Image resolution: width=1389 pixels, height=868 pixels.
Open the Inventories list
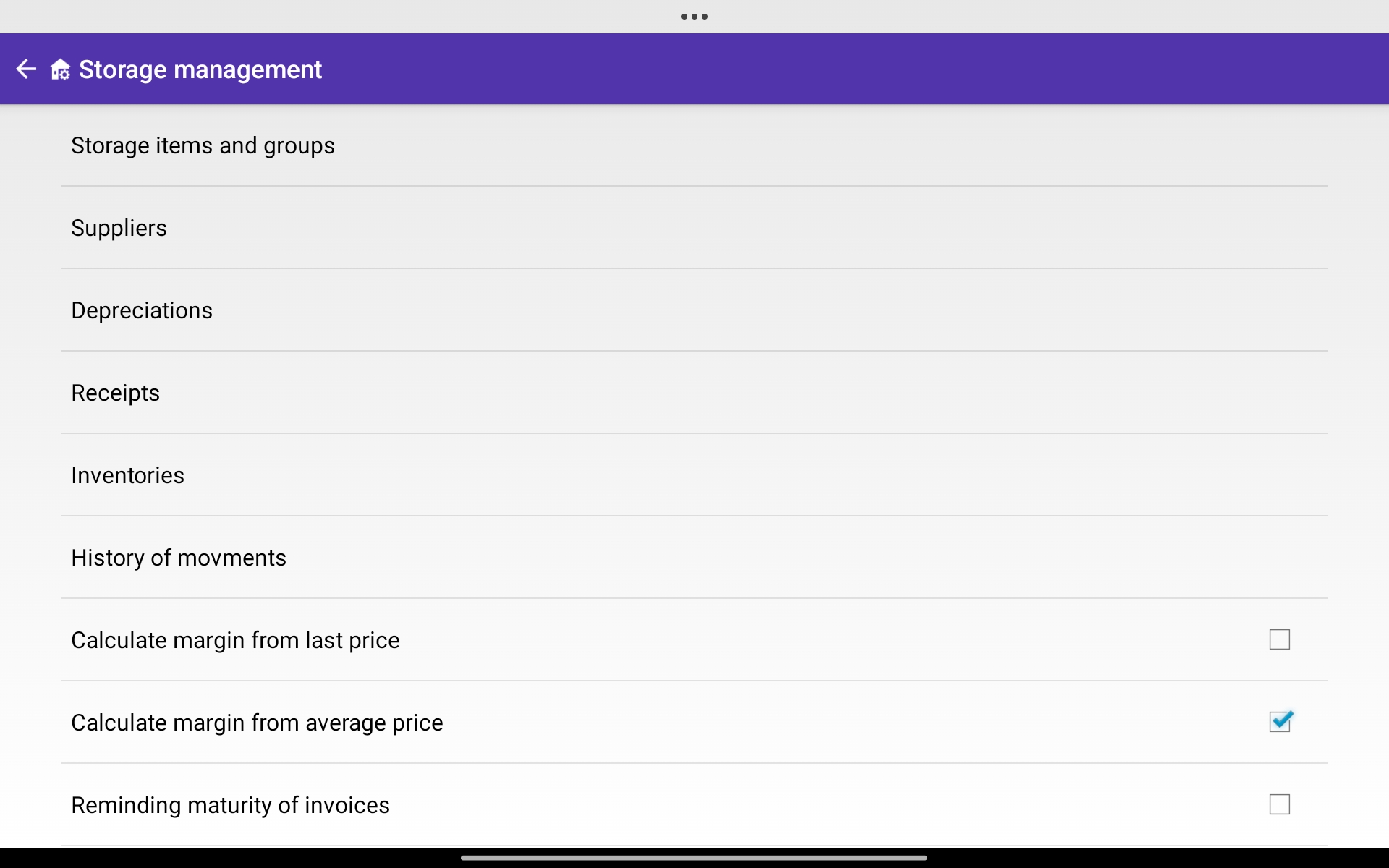(127, 475)
